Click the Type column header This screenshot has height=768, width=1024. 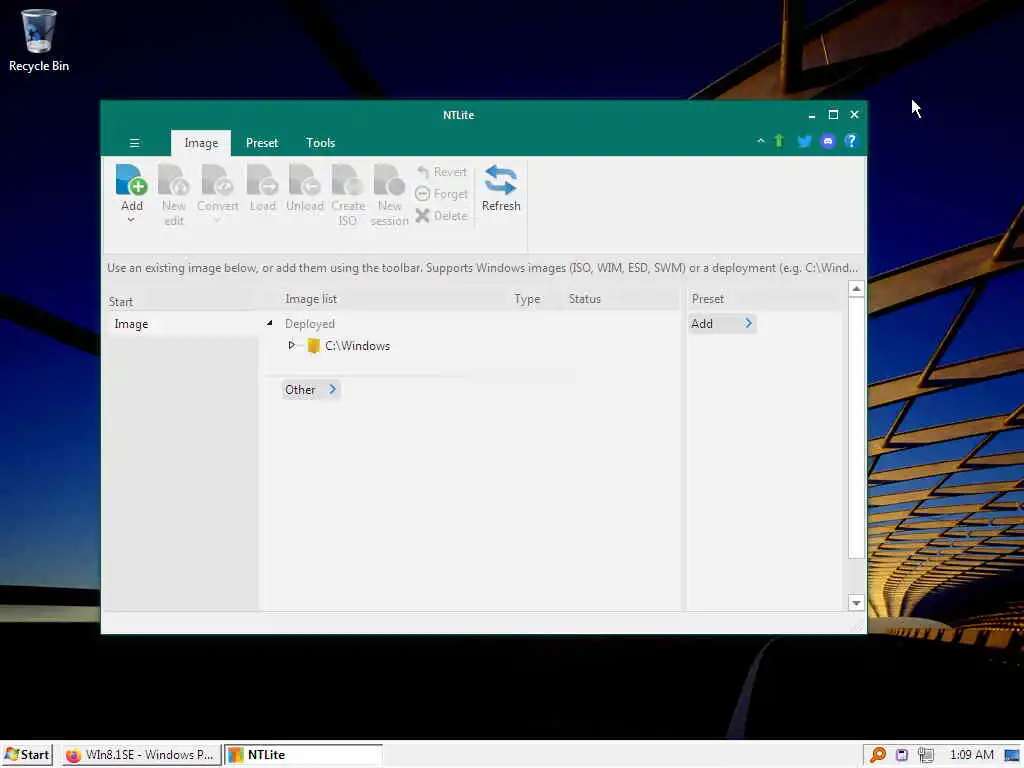[x=527, y=299]
